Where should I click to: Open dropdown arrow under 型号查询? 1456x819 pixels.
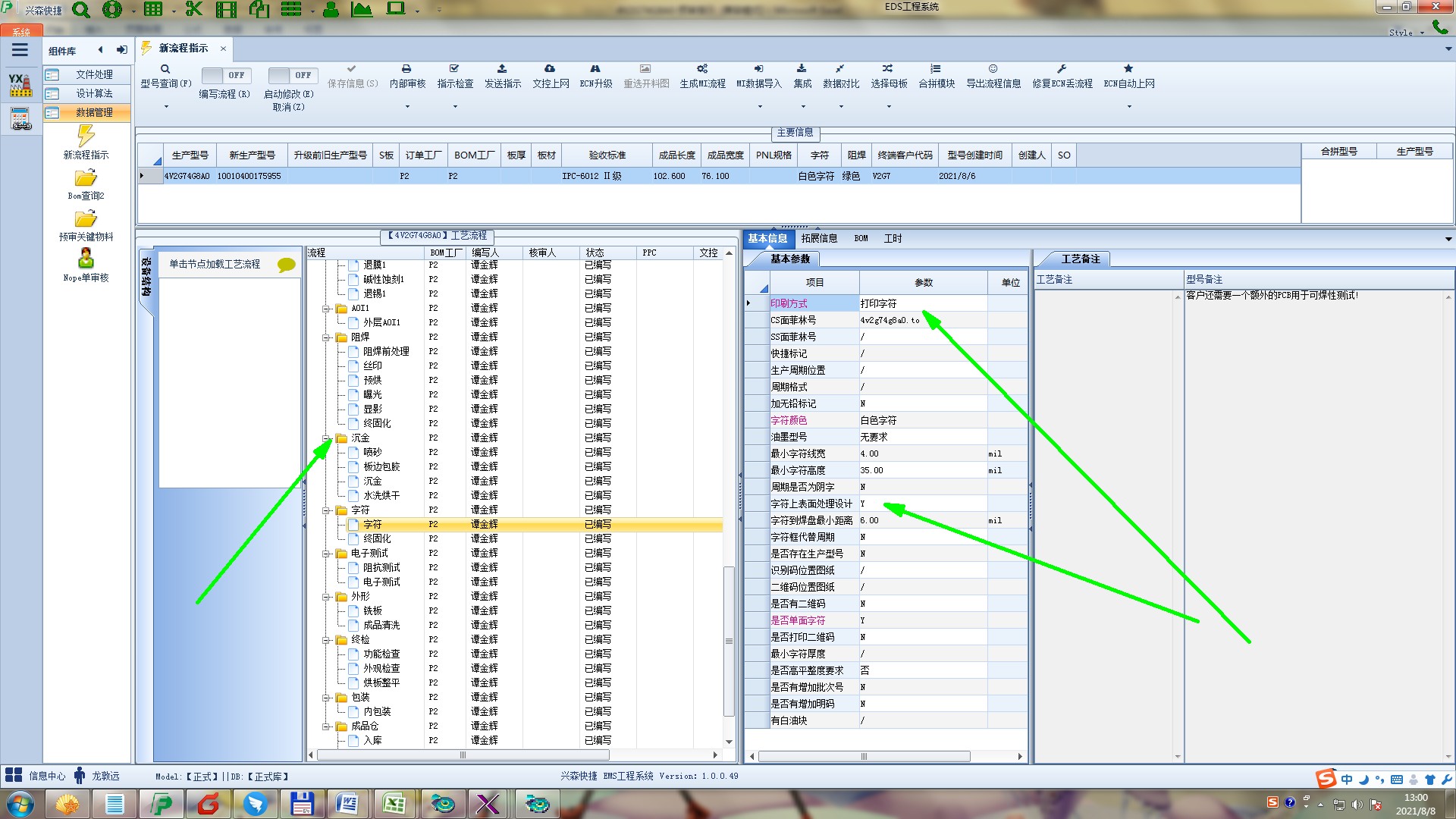tap(166, 107)
